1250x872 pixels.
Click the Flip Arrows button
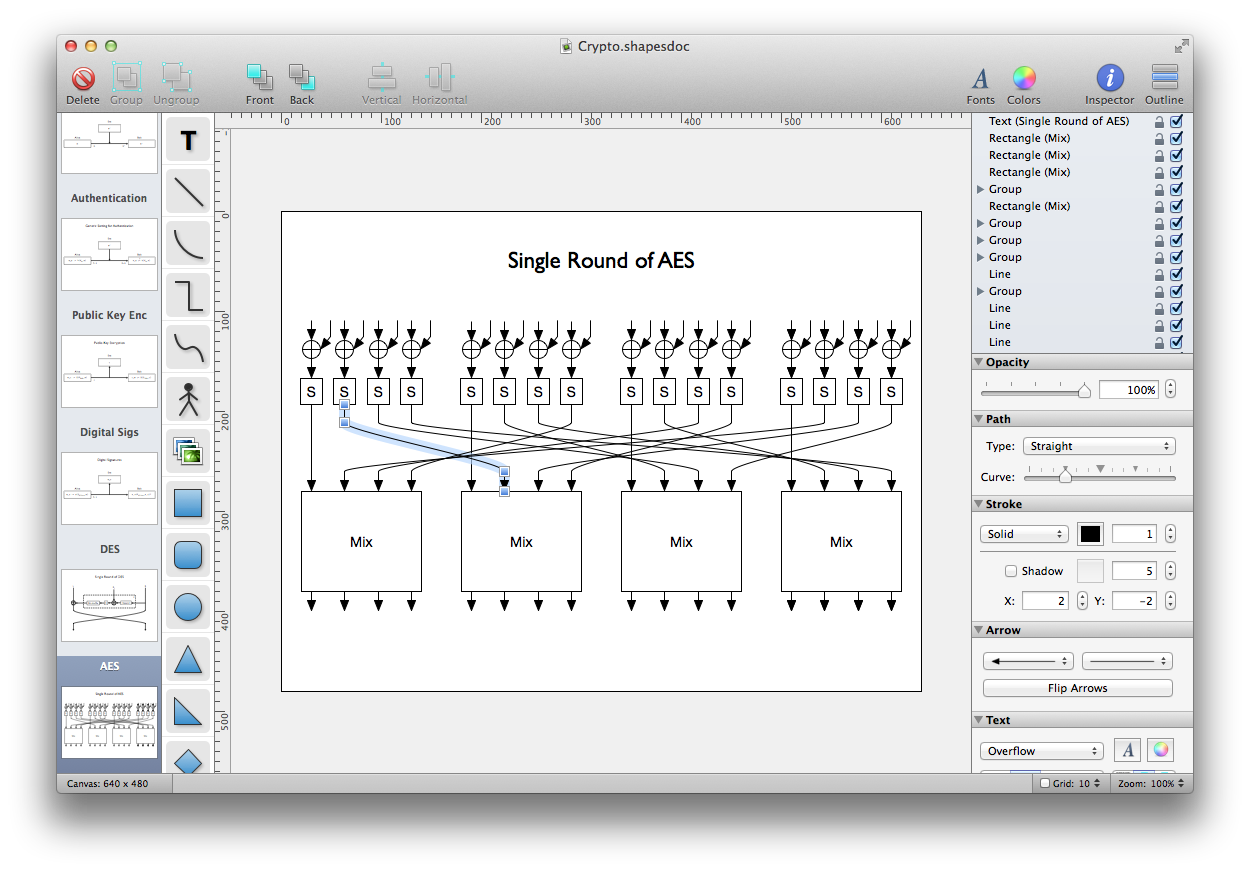tap(1077, 687)
